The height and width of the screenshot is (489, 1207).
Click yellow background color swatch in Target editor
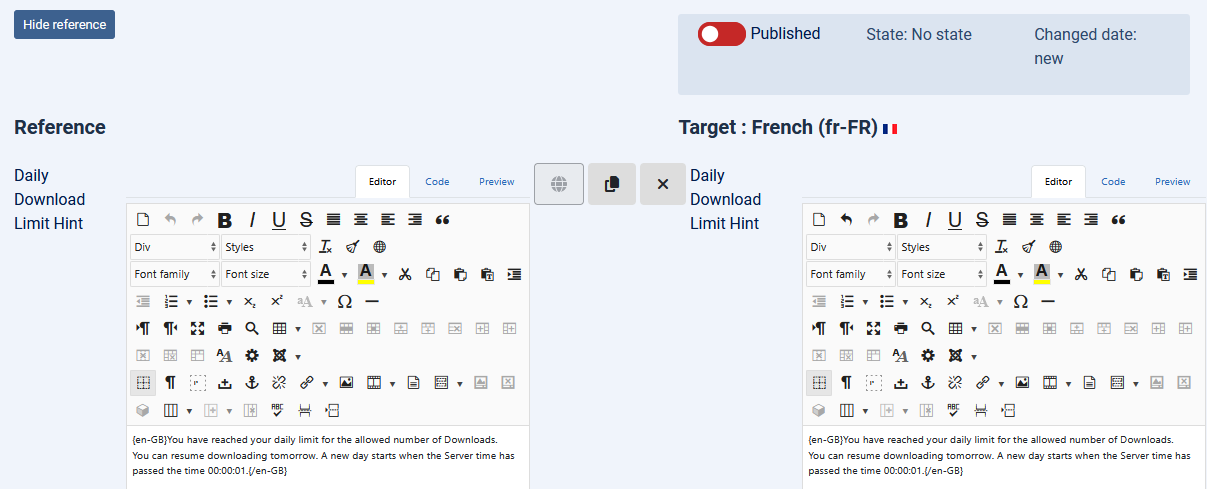pos(1042,273)
